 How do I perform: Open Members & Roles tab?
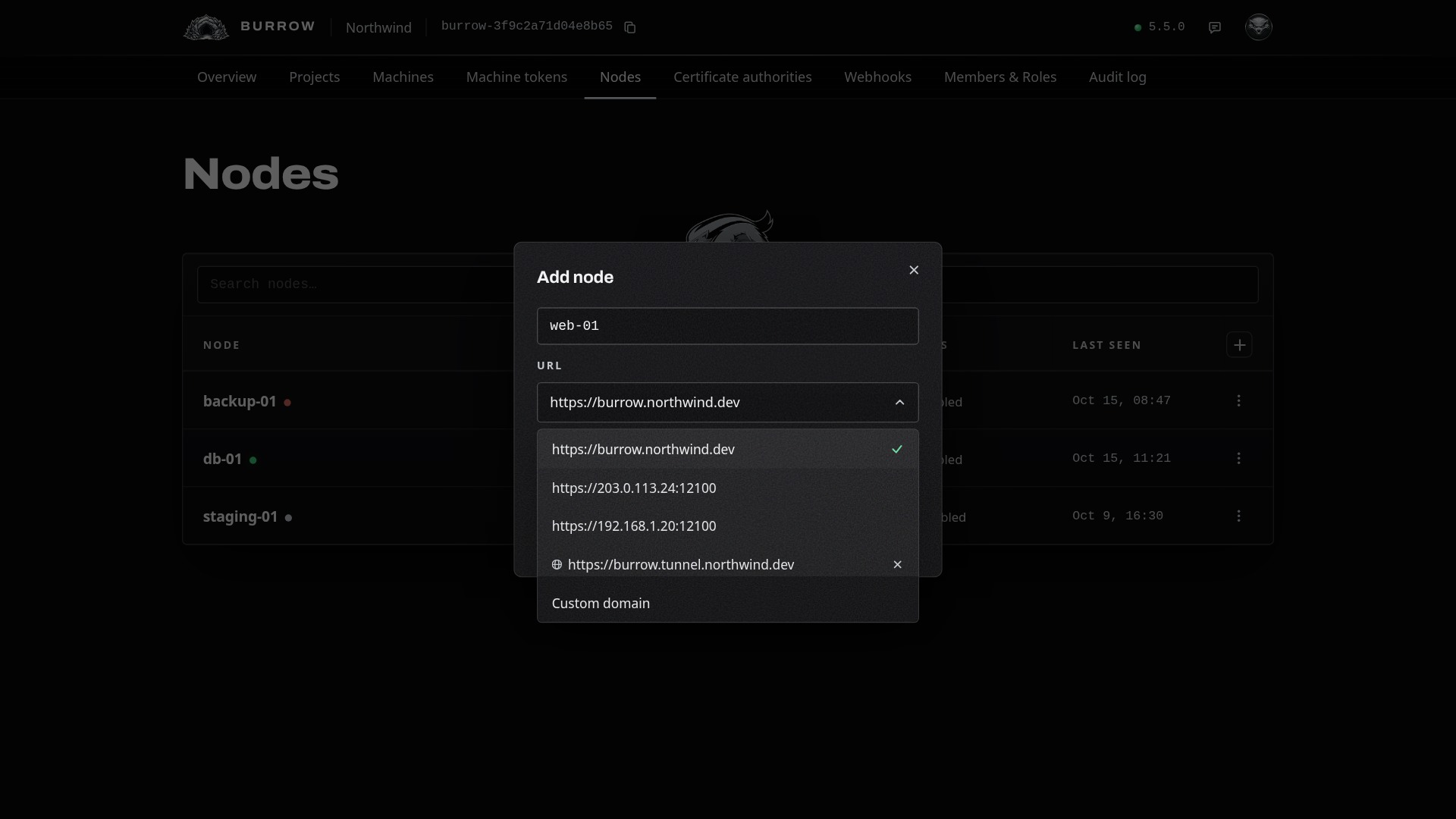[1000, 77]
